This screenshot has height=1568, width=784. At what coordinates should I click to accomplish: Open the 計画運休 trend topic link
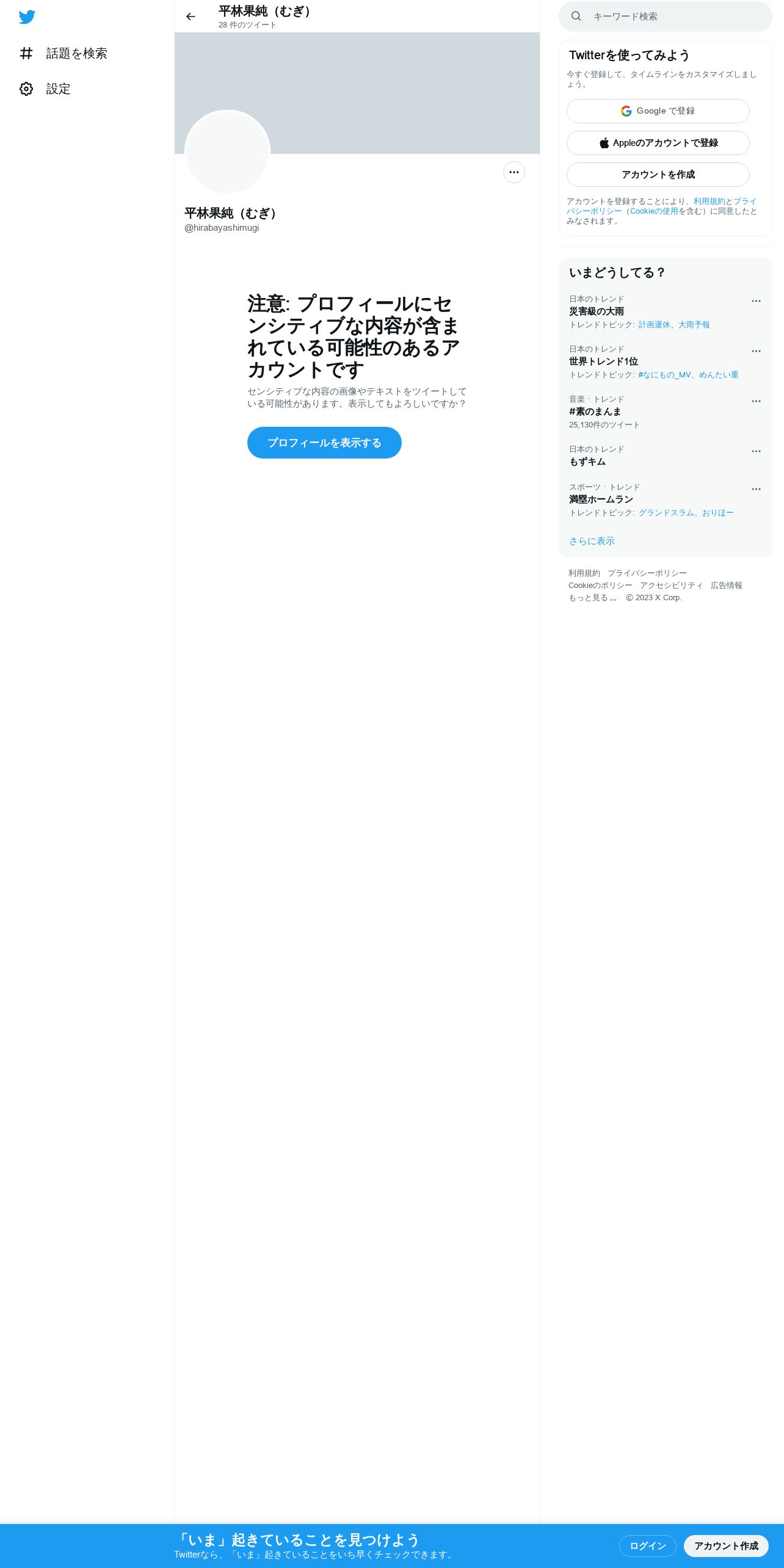pyautogui.click(x=654, y=325)
